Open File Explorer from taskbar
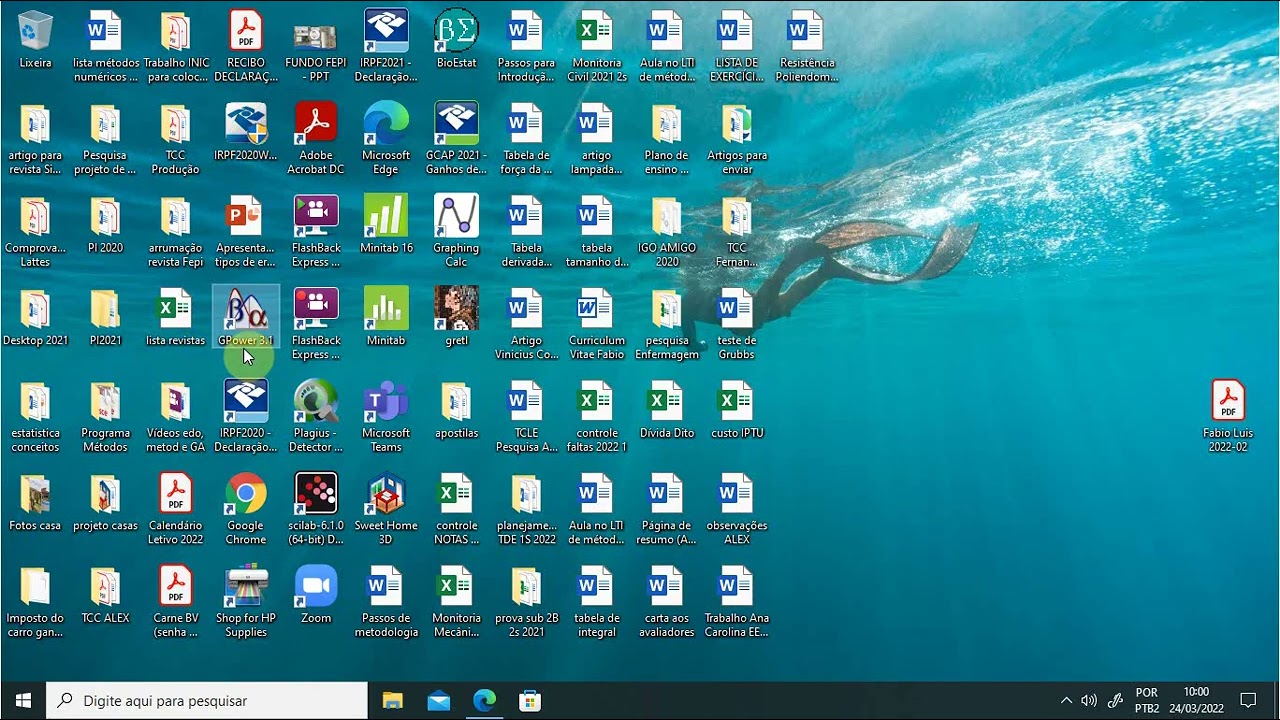This screenshot has width=1280, height=720. coord(393,701)
